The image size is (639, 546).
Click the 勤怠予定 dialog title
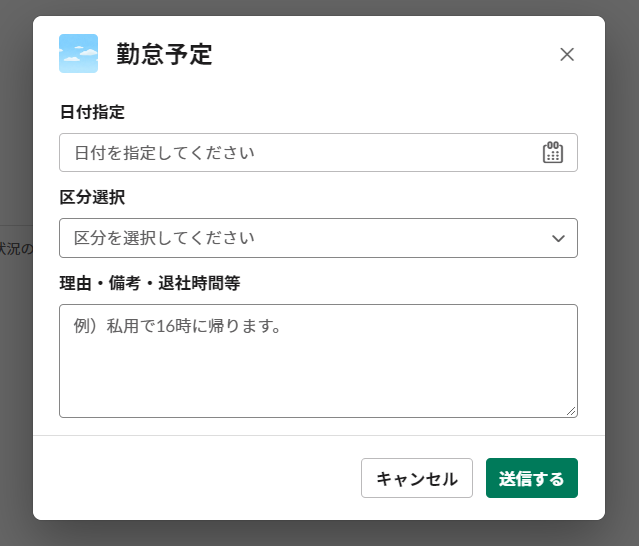pos(164,54)
